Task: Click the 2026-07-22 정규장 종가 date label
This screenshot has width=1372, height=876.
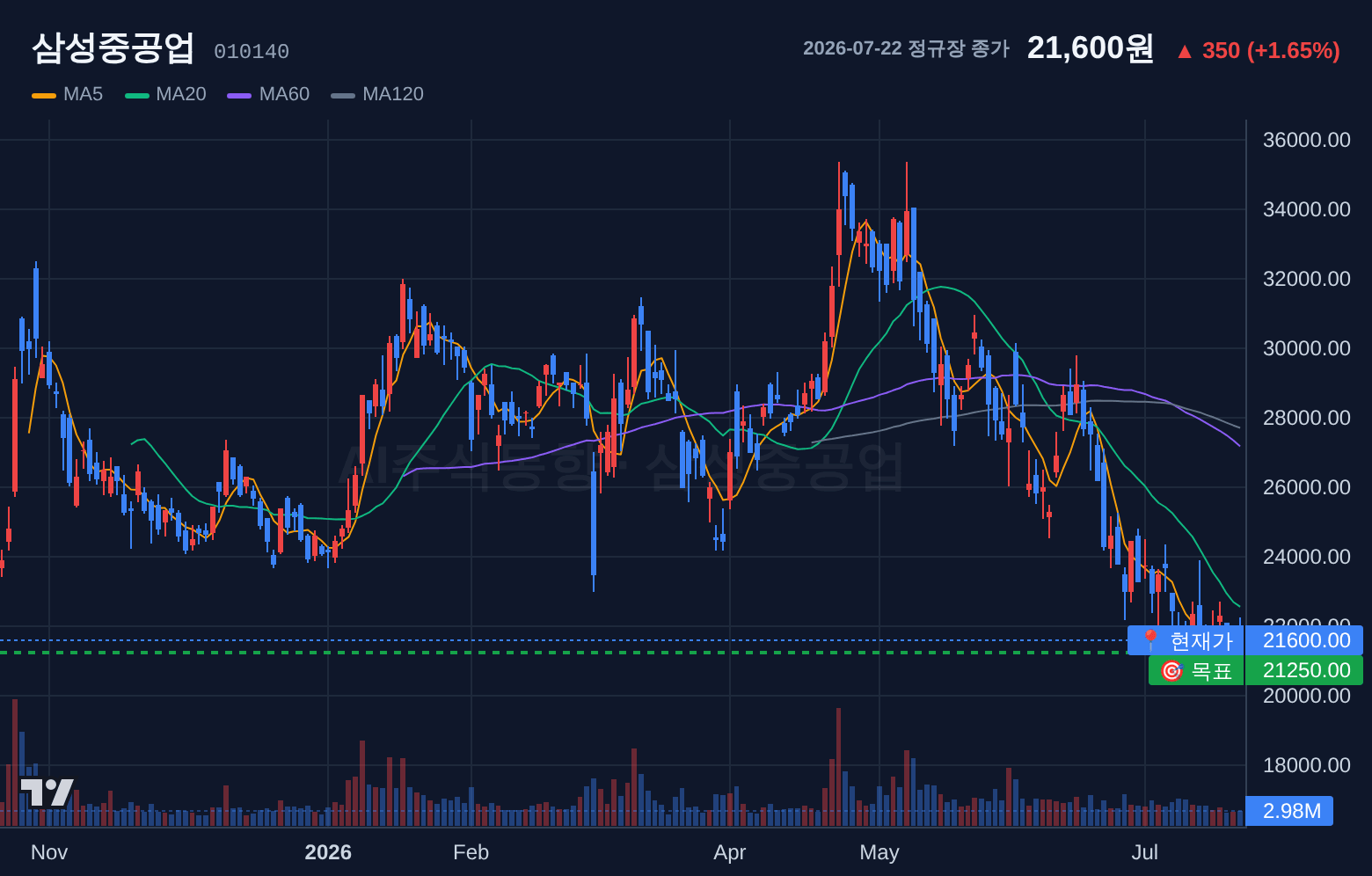Action: (x=906, y=48)
